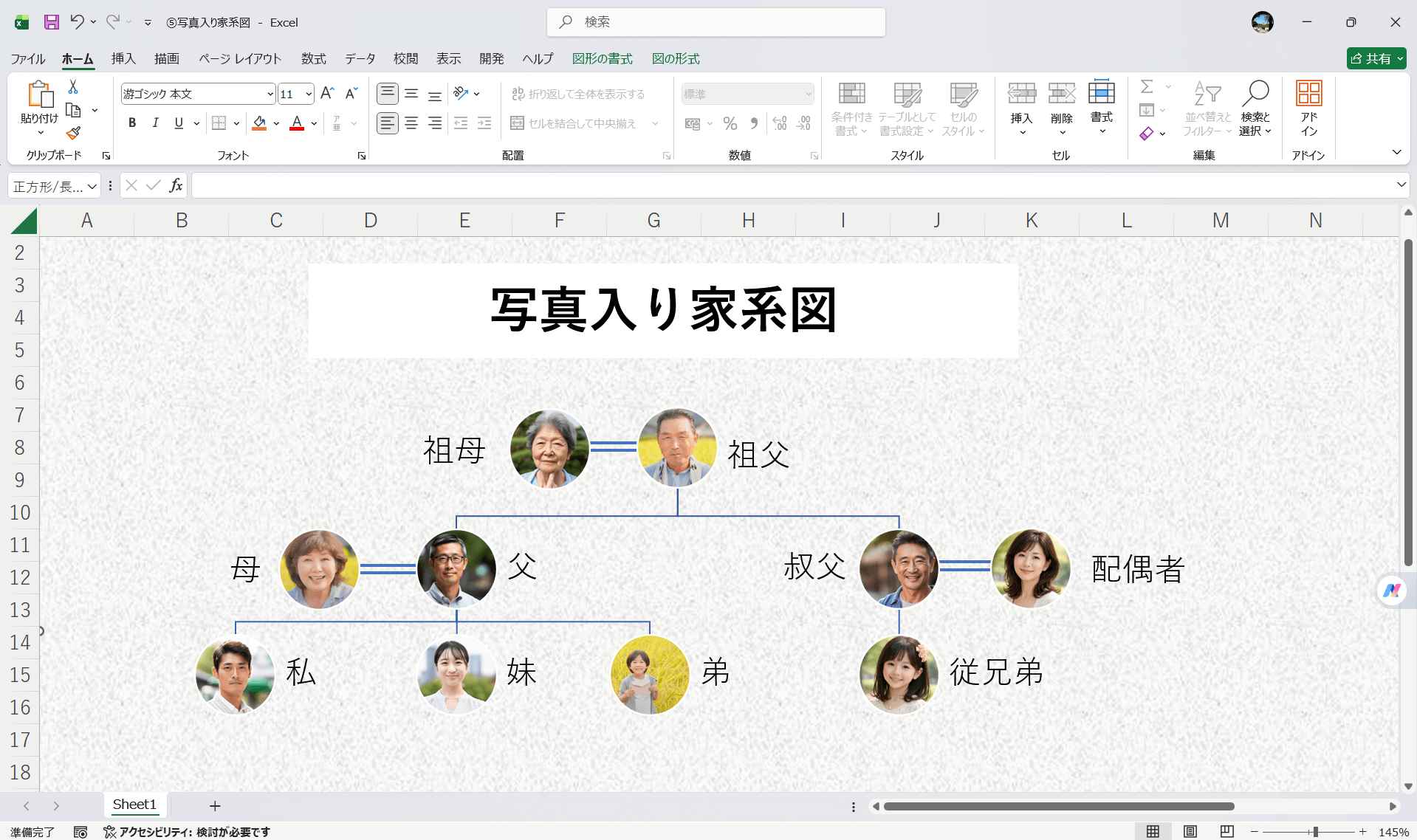The height and width of the screenshot is (840, 1417).
Task: Open the データ ribbon tab
Action: pos(360,58)
